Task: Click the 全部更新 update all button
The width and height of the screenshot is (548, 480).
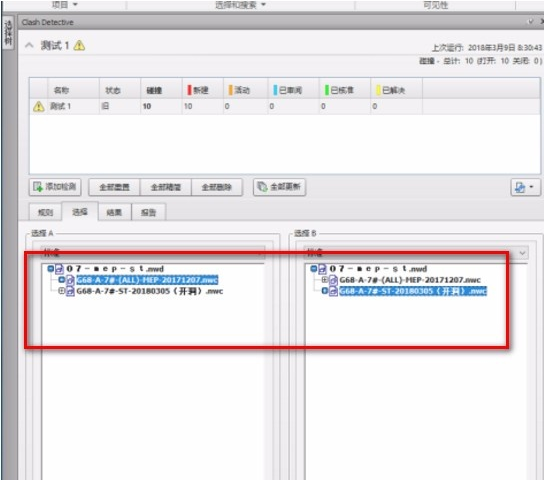Action: (280, 187)
